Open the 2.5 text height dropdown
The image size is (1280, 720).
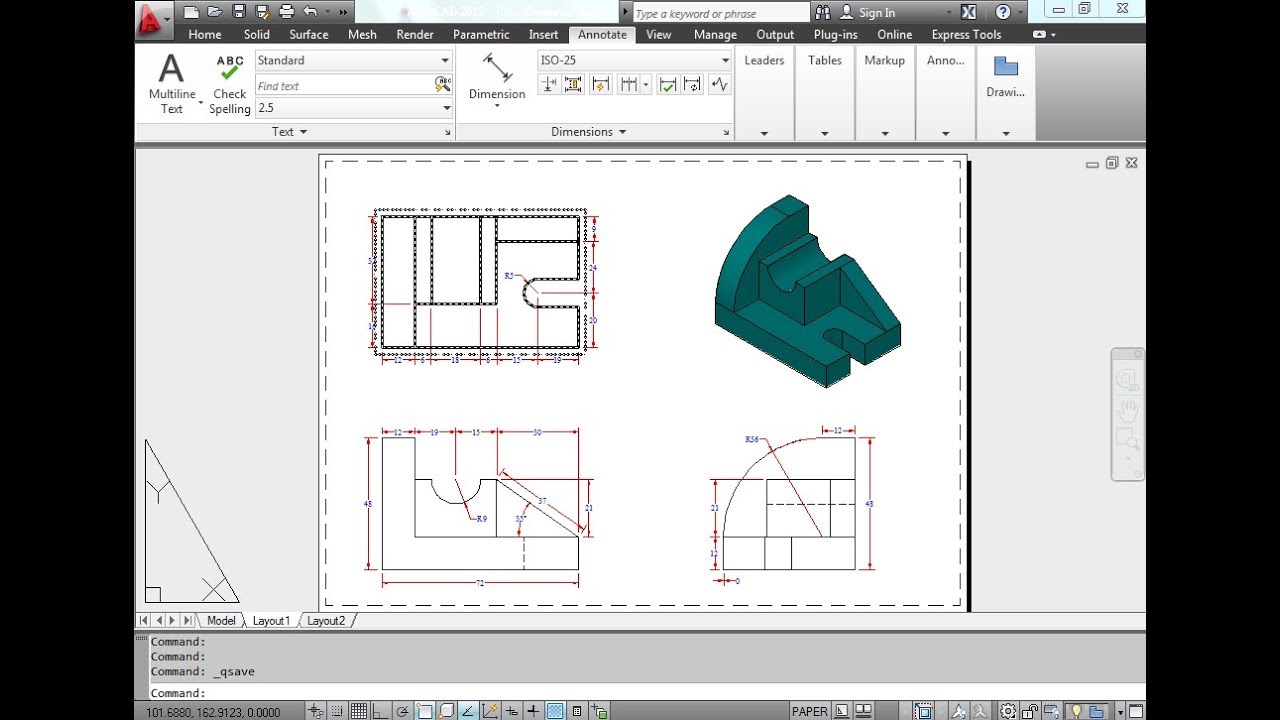pos(354,108)
